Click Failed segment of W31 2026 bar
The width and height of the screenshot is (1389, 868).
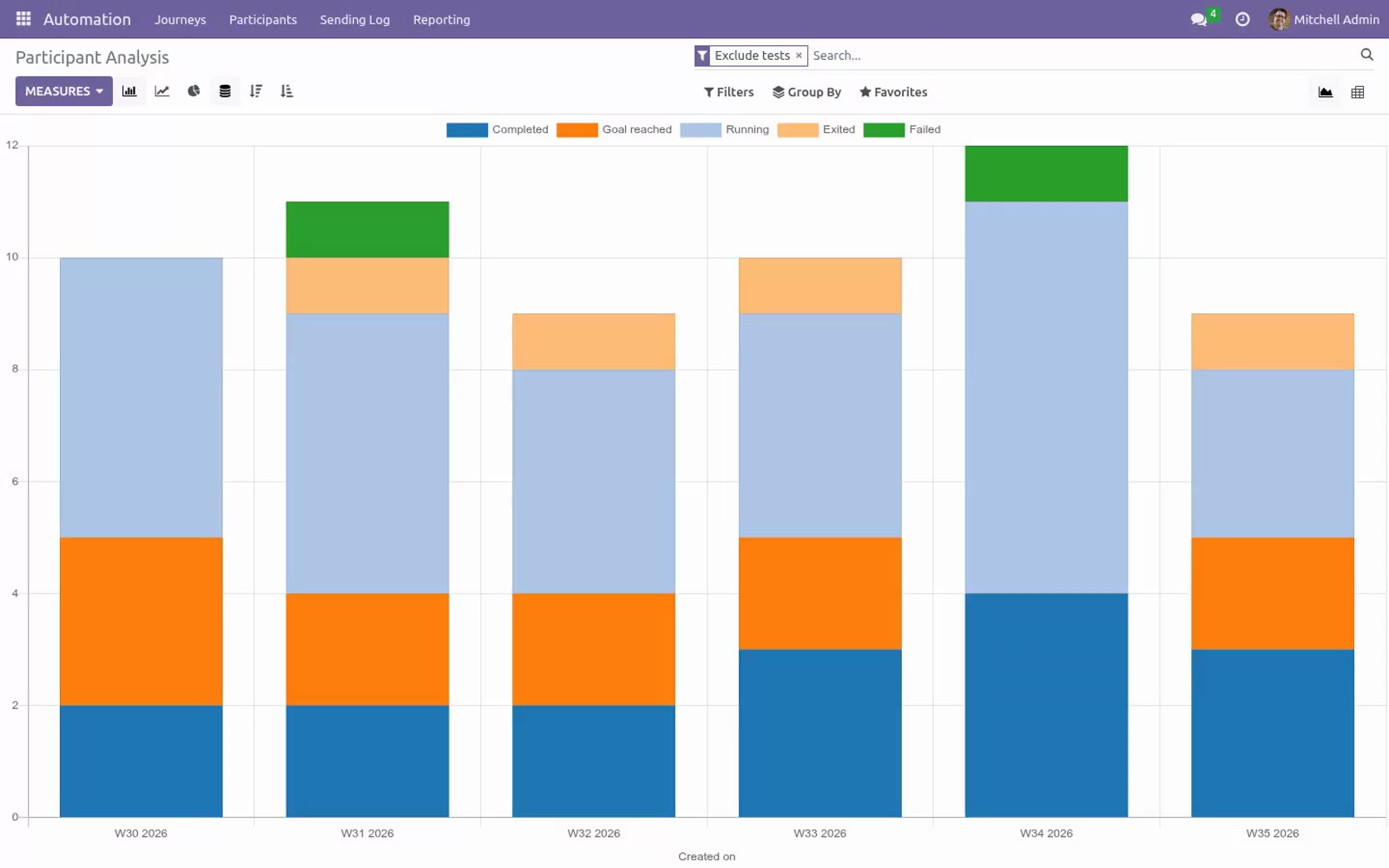click(367, 230)
